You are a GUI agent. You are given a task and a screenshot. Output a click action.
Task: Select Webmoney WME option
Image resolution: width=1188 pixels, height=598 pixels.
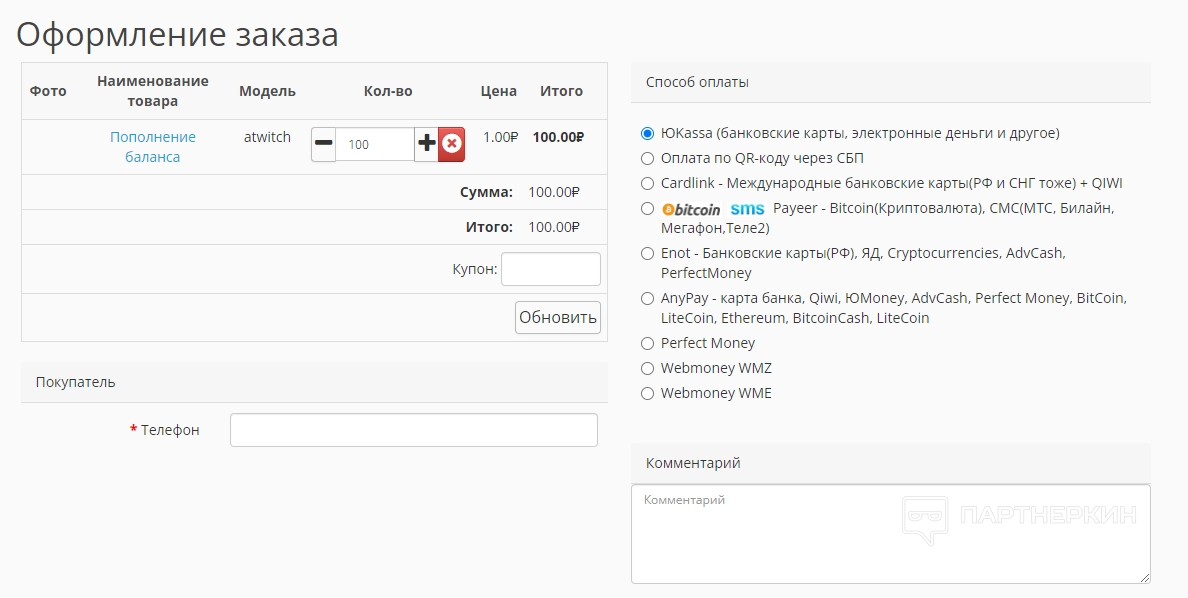click(647, 393)
